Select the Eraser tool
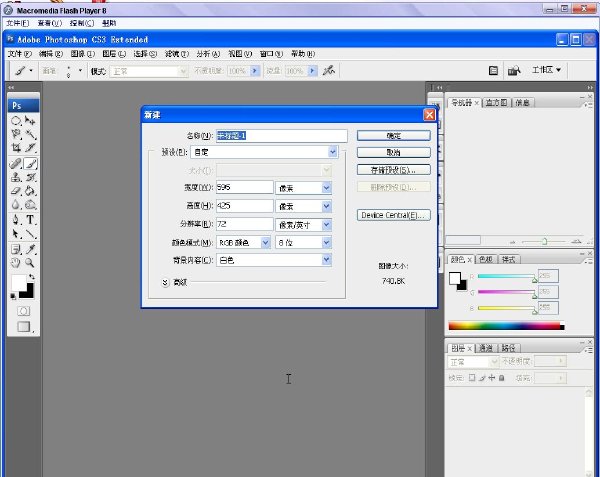This screenshot has width=600, height=477. point(16,190)
